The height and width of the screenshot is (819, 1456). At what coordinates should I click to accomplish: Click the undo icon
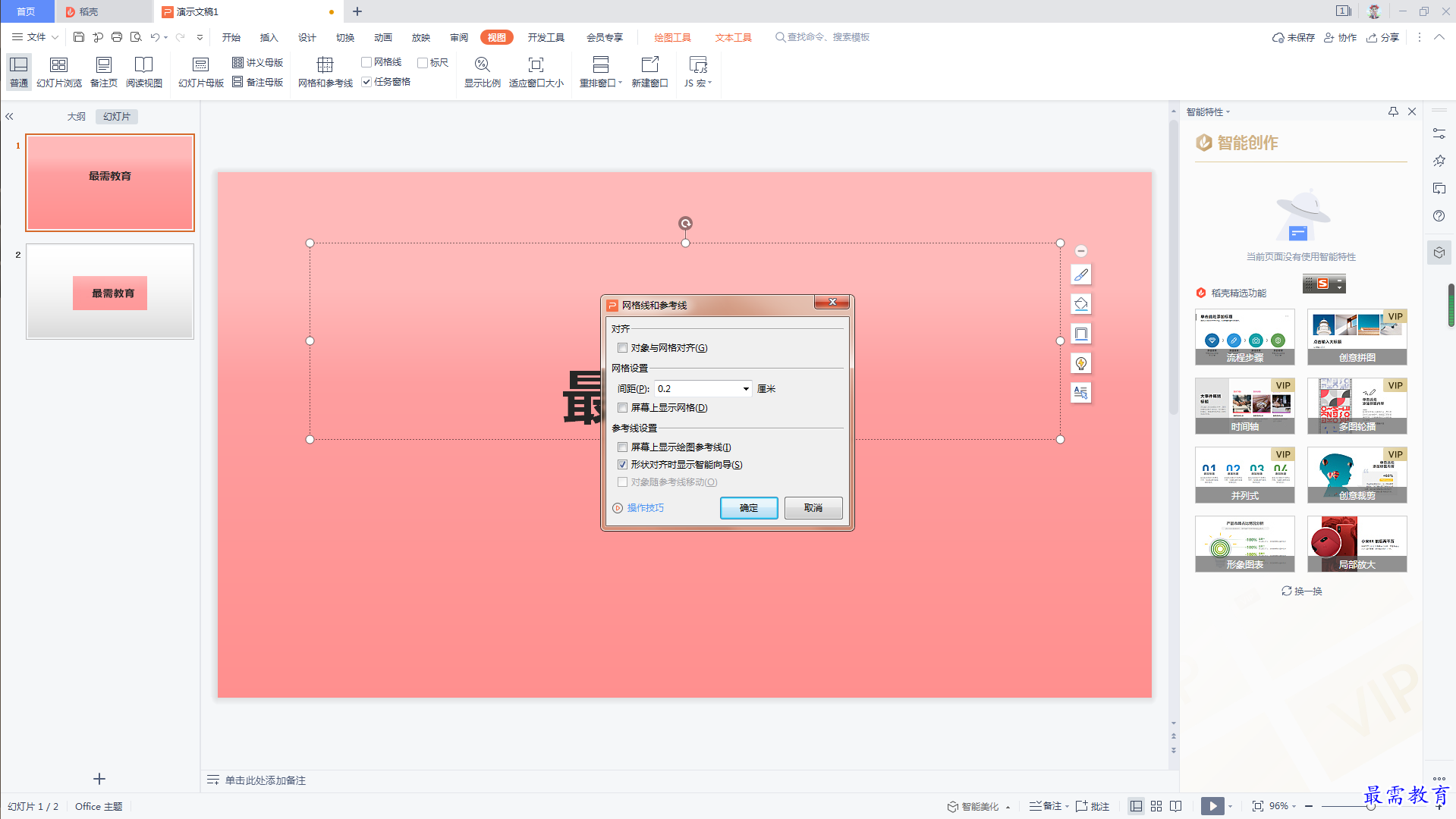point(155,37)
